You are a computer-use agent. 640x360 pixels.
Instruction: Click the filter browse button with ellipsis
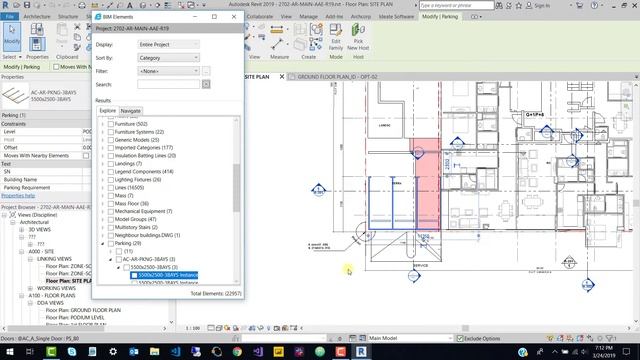(x=206, y=71)
